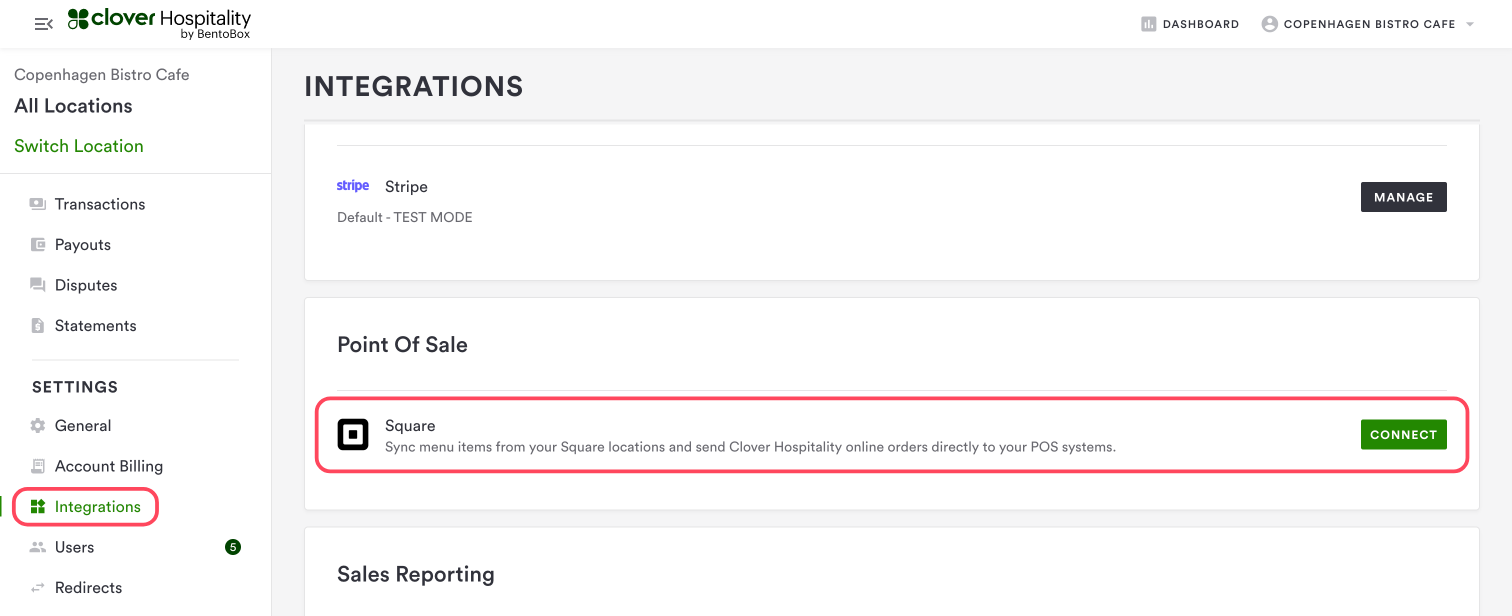Click the Switch Location link
1512x616 pixels.
(x=79, y=146)
